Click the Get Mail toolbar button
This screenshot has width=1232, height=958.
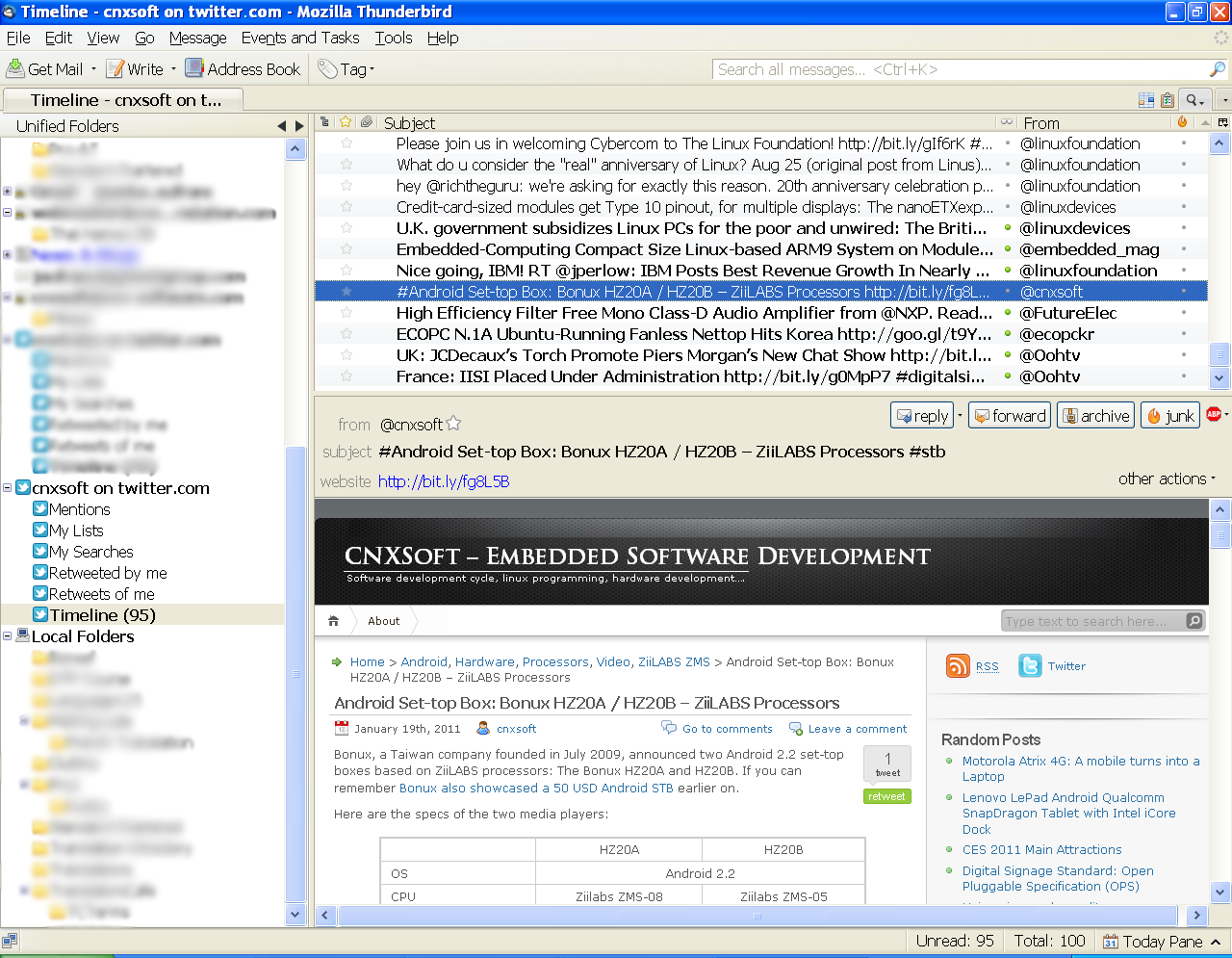pyautogui.click(x=44, y=69)
